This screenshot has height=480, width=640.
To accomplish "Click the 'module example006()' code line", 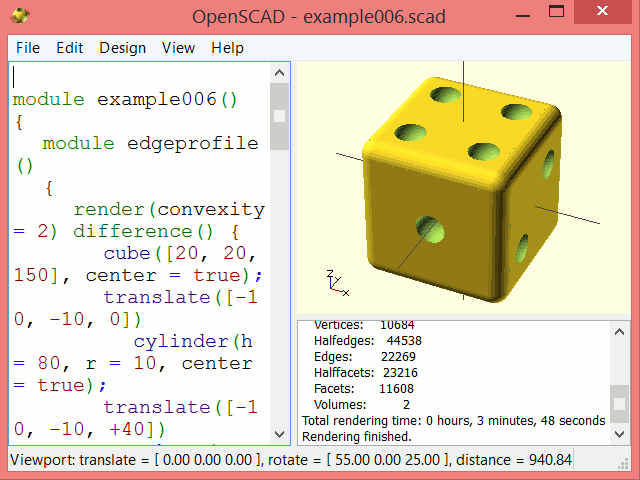I will pos(125,99).
